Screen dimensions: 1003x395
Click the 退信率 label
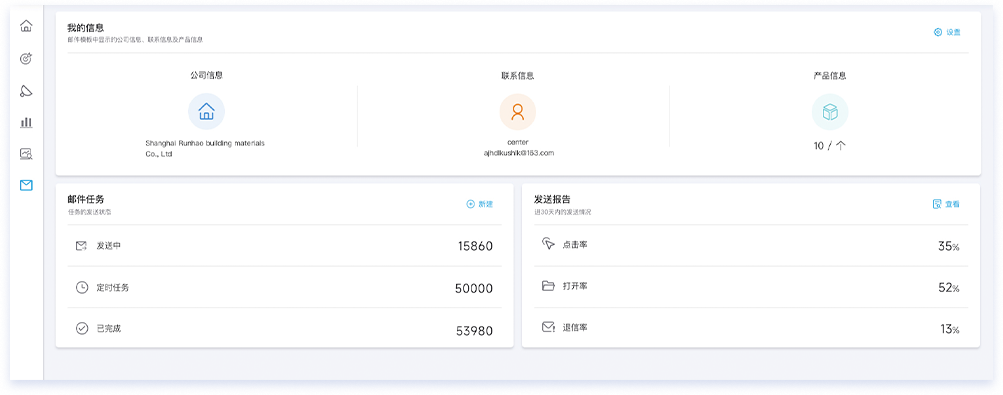575,327
